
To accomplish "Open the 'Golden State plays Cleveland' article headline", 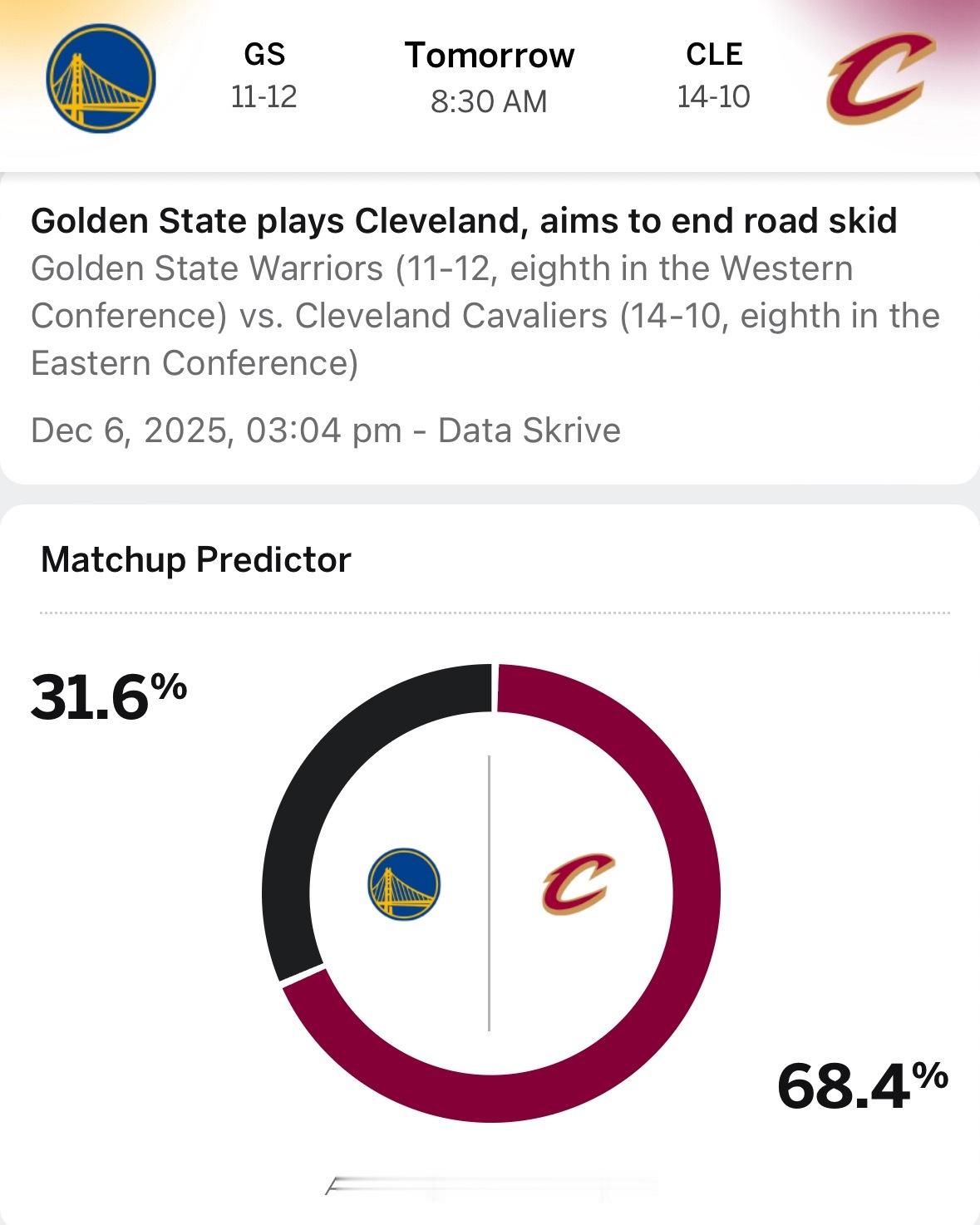I will [463, 221].
